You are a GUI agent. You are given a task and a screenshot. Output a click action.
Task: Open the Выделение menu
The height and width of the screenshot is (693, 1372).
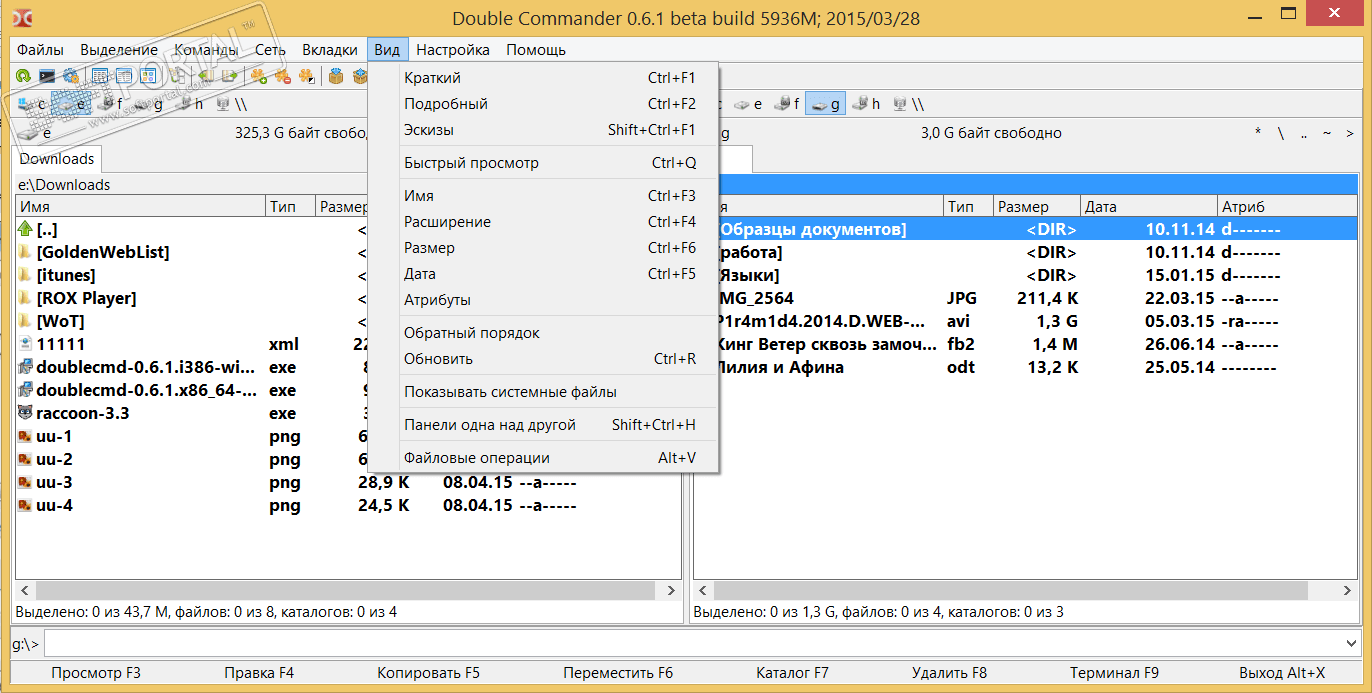[x=119, y=50]
